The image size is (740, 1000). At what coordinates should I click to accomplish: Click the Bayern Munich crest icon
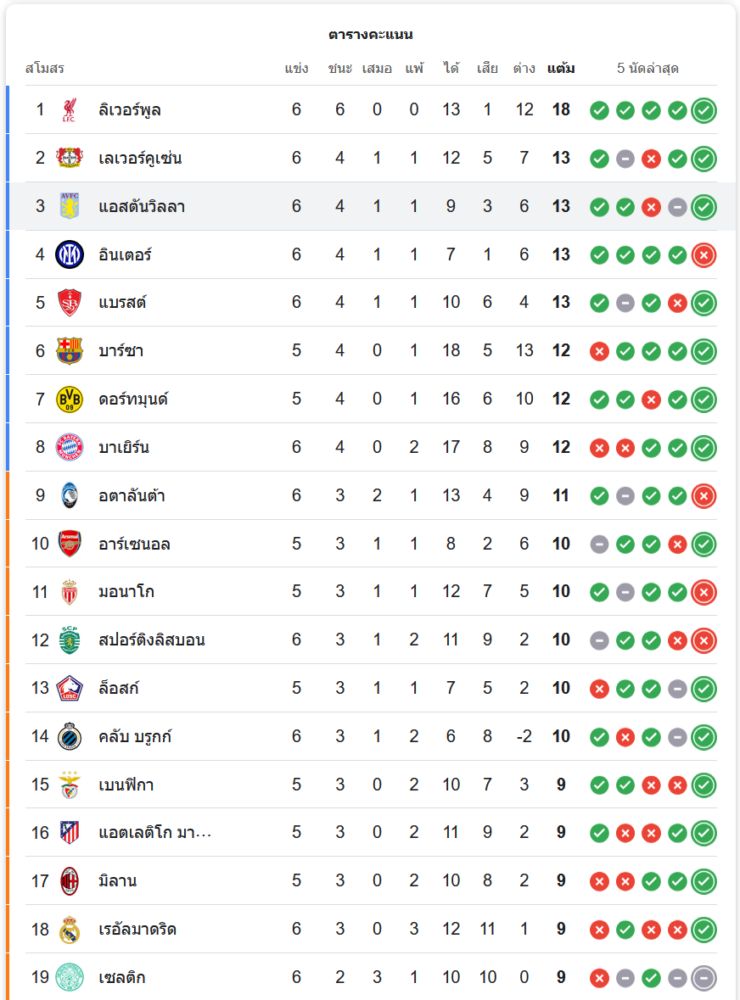(x=69, y=447)
